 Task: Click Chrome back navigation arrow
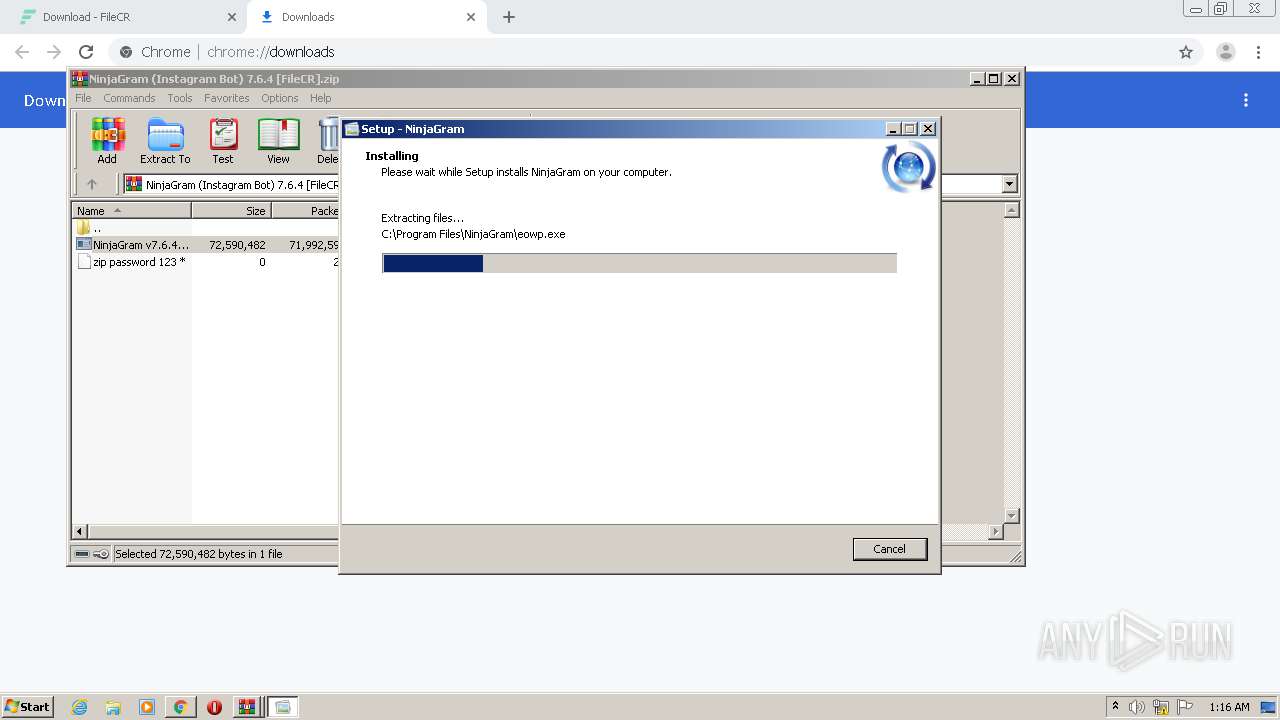point(22,52)
